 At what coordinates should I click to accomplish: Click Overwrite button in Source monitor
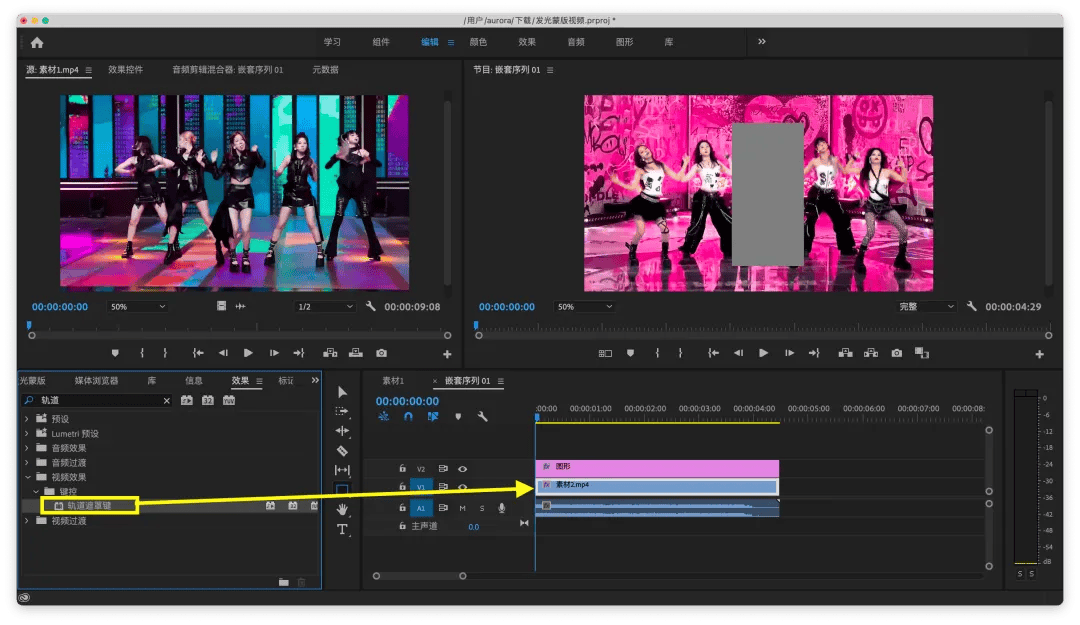pos(355,353)
